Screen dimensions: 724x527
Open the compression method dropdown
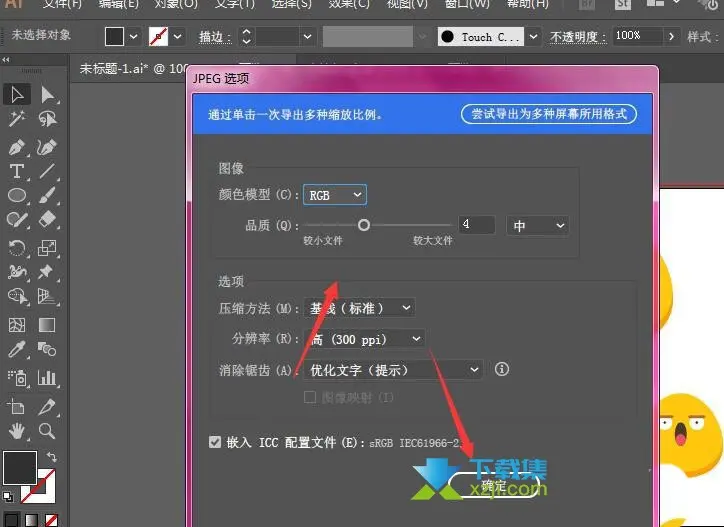(359, 308)
